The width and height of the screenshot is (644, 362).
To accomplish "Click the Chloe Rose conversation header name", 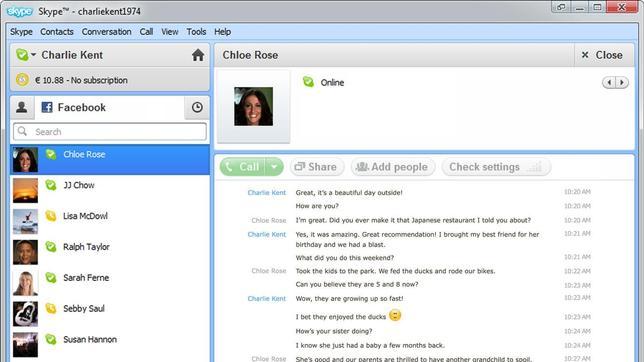I will 250,55.
